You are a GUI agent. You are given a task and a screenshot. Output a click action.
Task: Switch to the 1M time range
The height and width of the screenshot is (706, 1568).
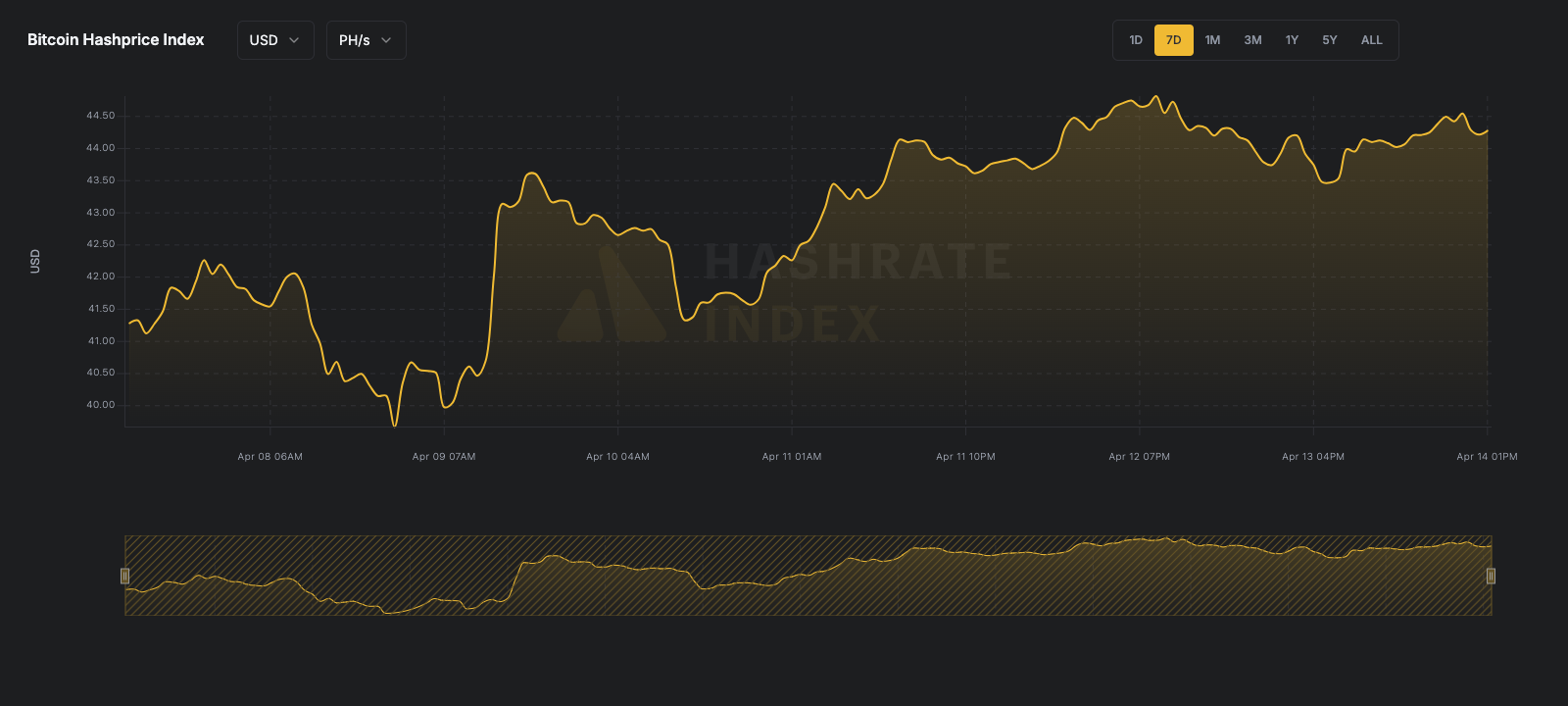1212,40
